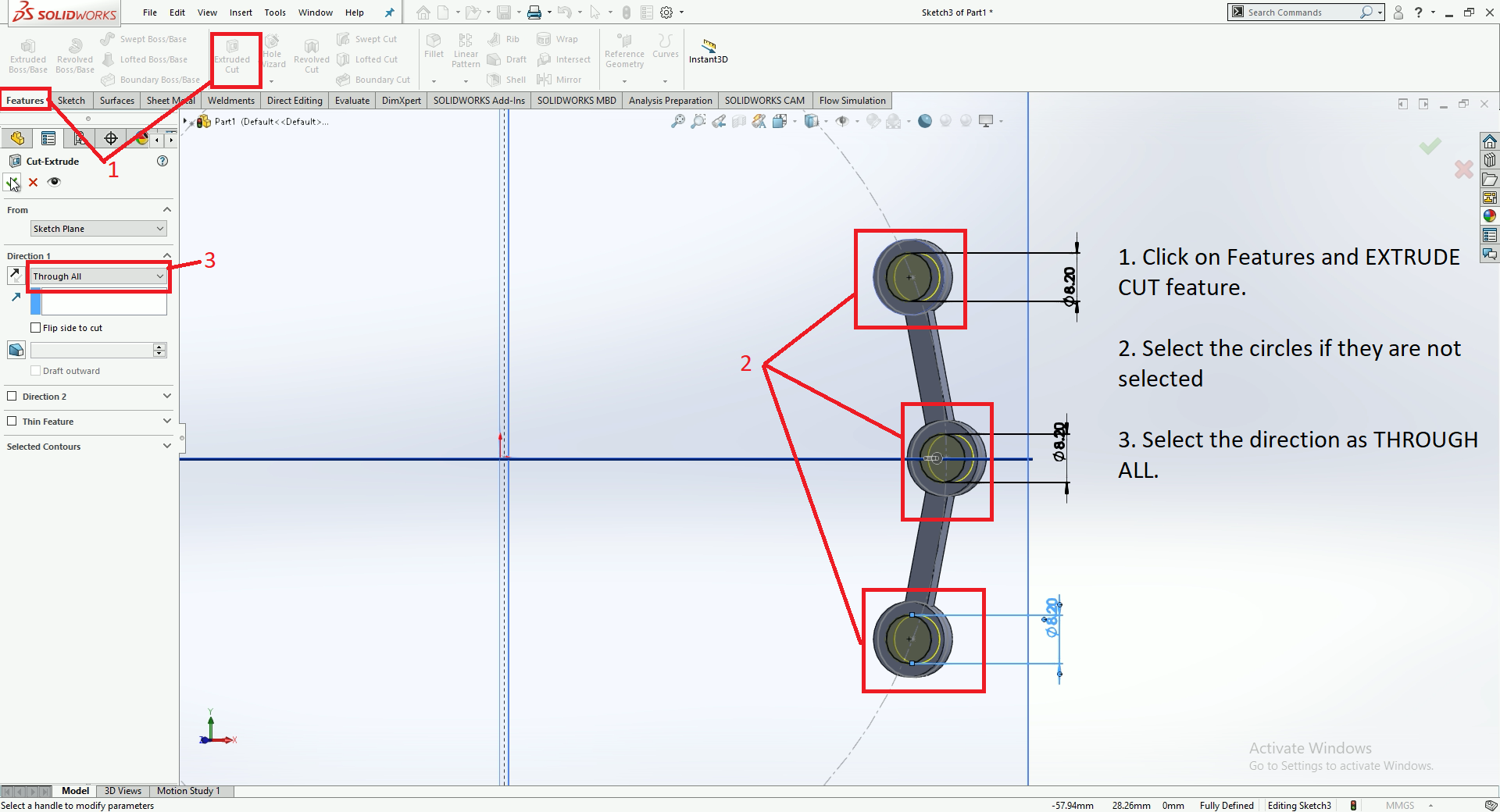The width and height of the screenshot is (1500, 812).
Task: Open the View Palette icon in task pane
Action: pyautogui.click(x=1490, y=198)
